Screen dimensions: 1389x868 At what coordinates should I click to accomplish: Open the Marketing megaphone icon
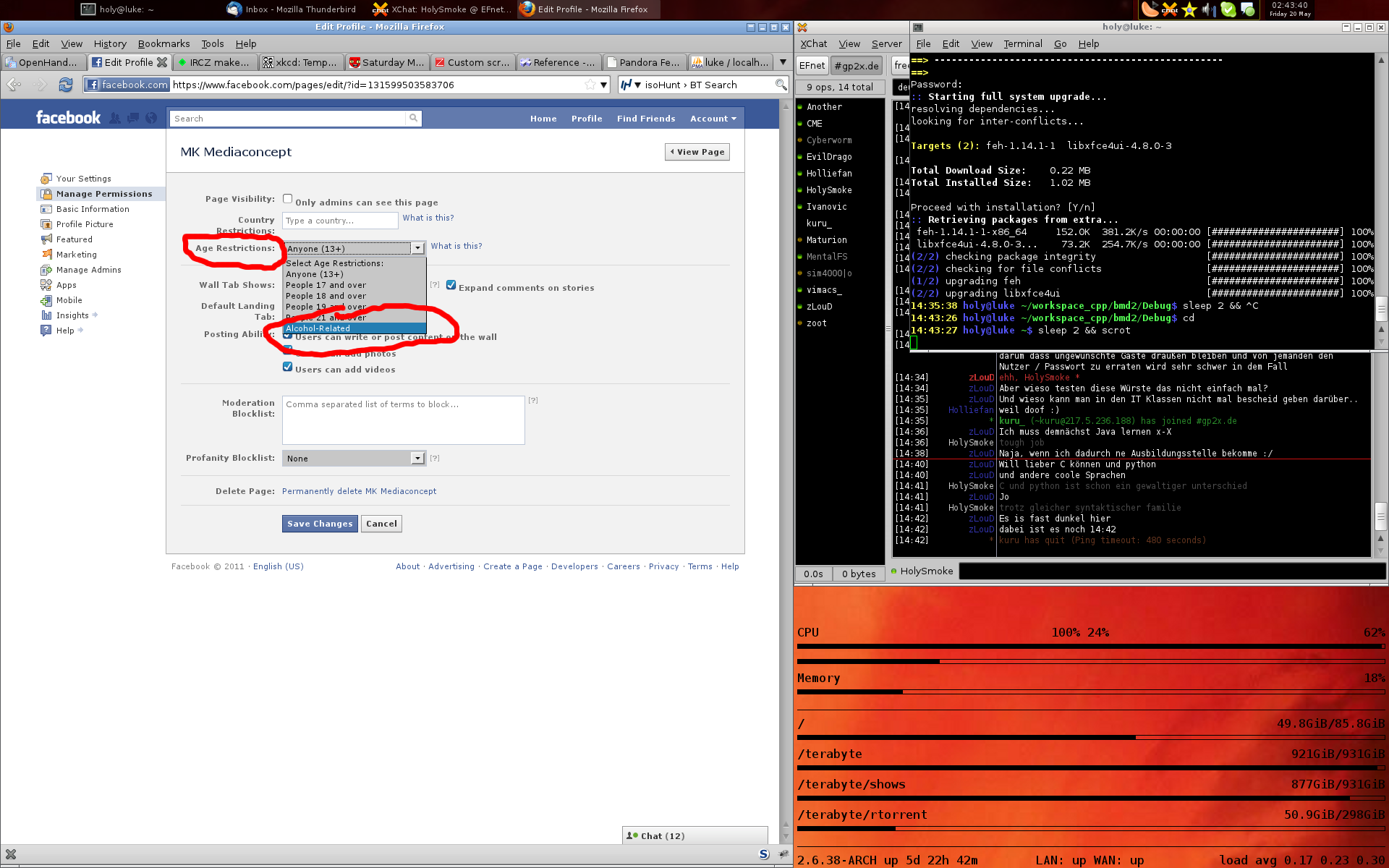tap(46, 255)
